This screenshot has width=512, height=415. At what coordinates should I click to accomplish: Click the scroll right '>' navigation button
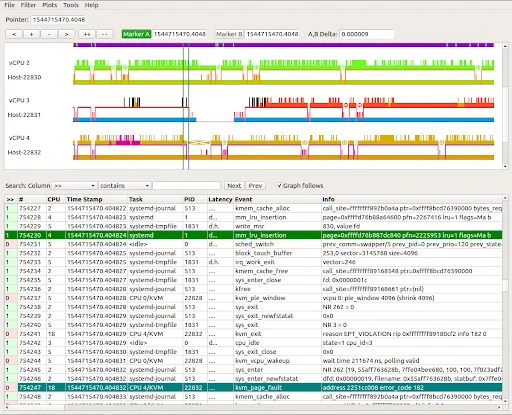(x=66, y=34)
